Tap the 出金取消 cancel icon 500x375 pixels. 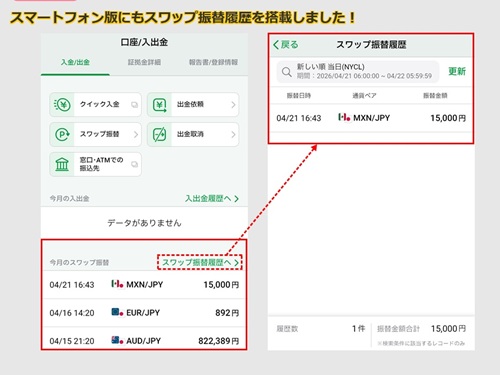(x=160, y=135)
